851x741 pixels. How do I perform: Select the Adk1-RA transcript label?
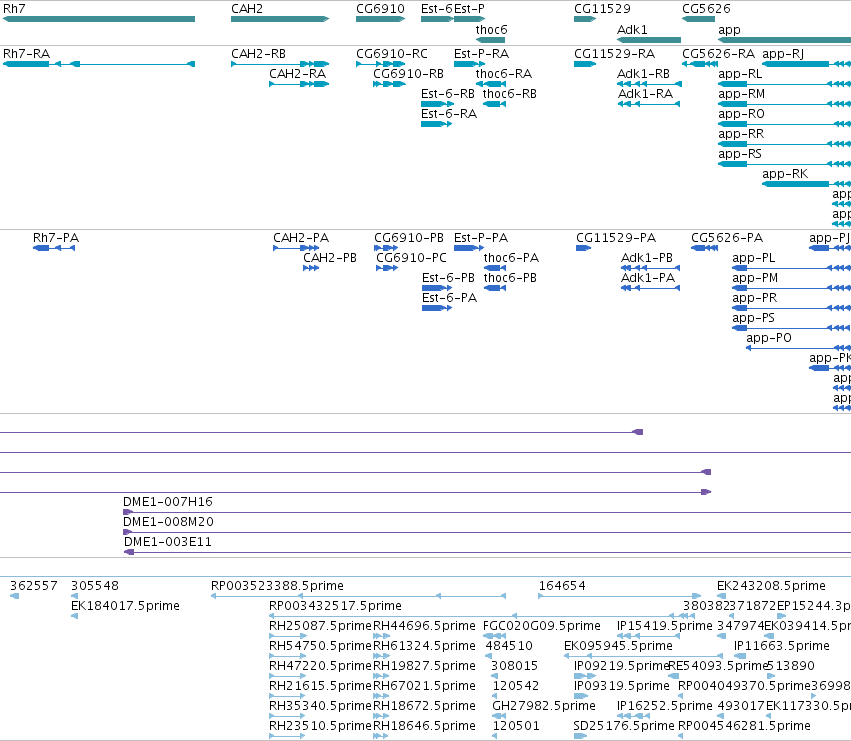tap(645, 94)
